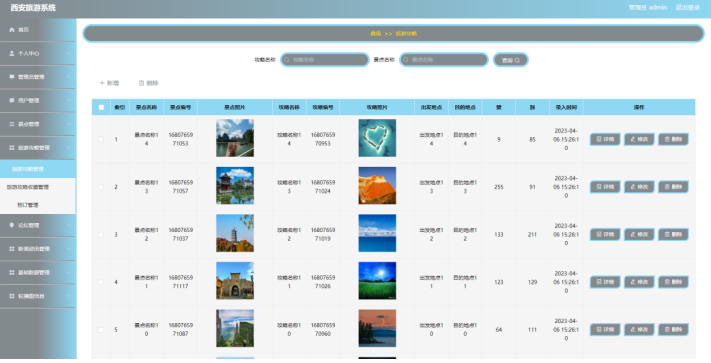Focus the 景点名称 search input
Viewport: 711px width, 363px height.
point(444,60)
